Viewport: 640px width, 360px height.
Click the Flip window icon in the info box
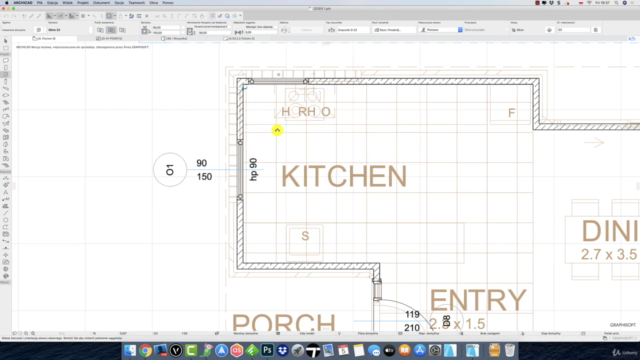(284, 30)
